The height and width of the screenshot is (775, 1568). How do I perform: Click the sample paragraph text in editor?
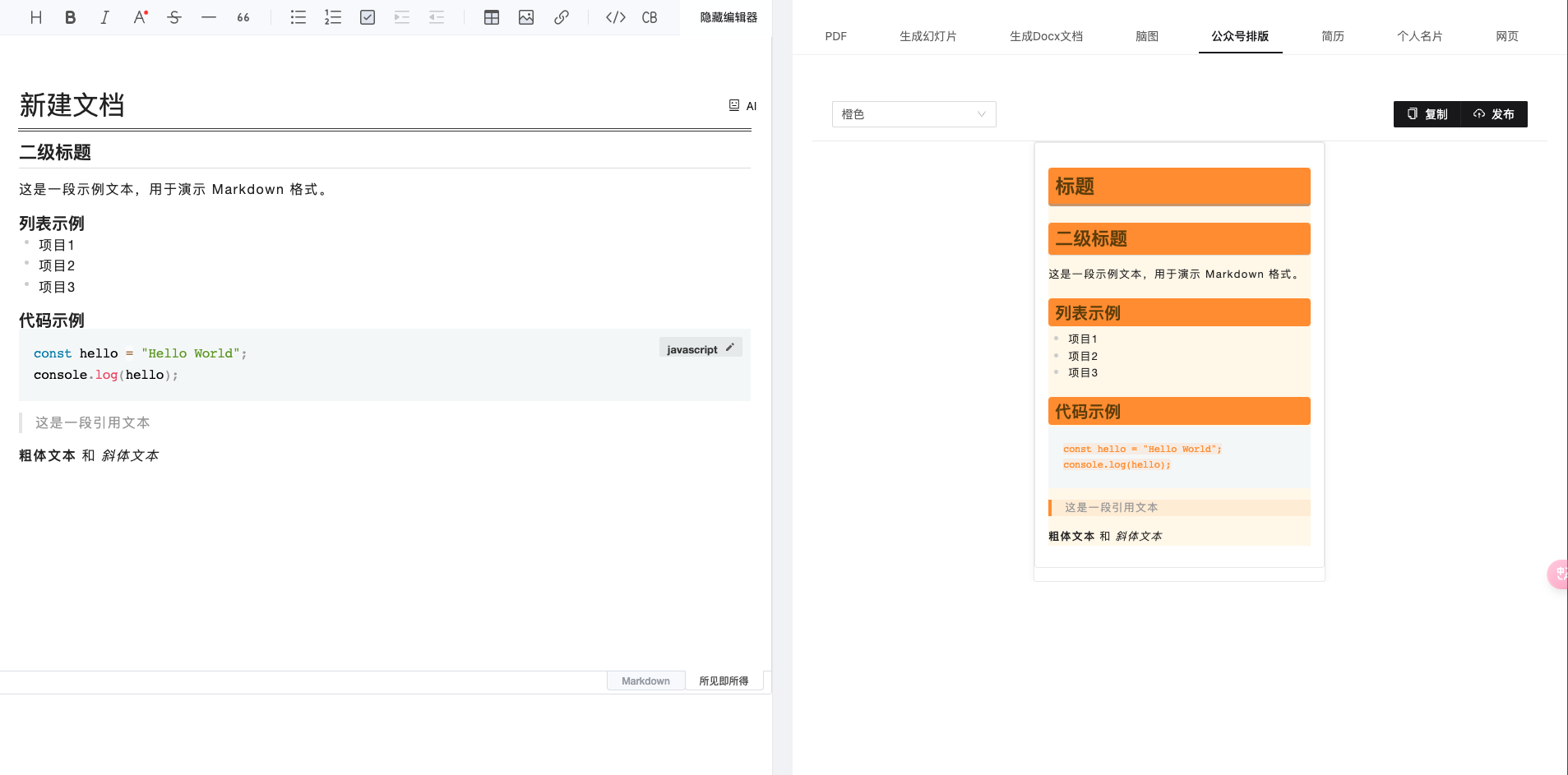click(x=174, y=189)
